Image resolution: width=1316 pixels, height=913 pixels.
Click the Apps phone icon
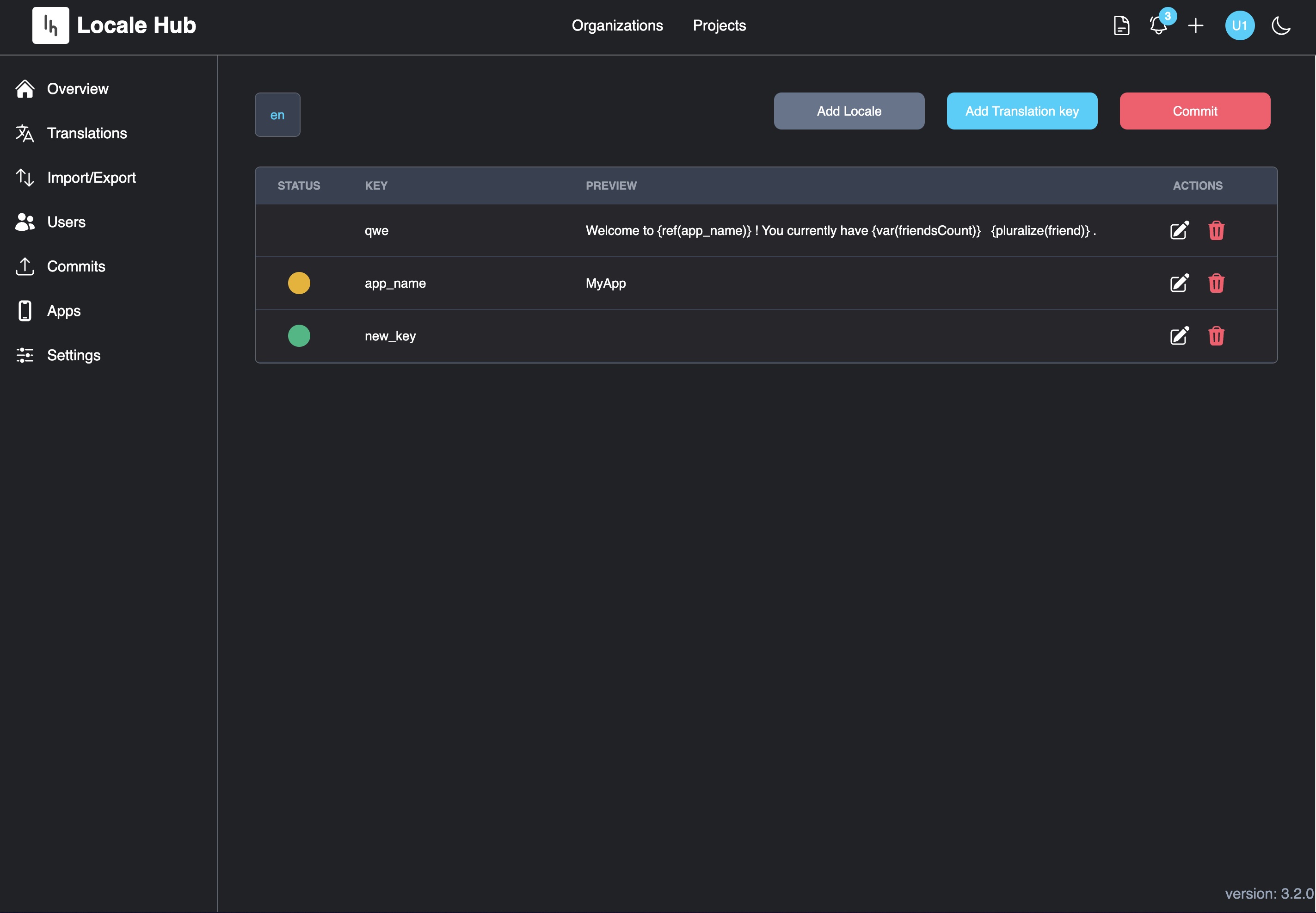[25, 311]
